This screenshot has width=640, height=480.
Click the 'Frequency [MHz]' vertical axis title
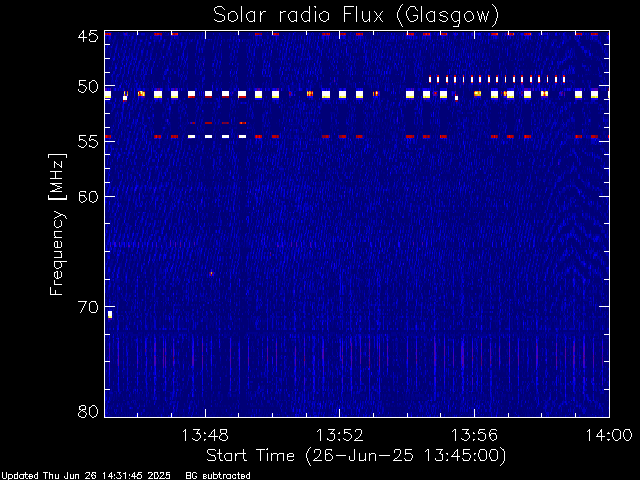point(57,224)
